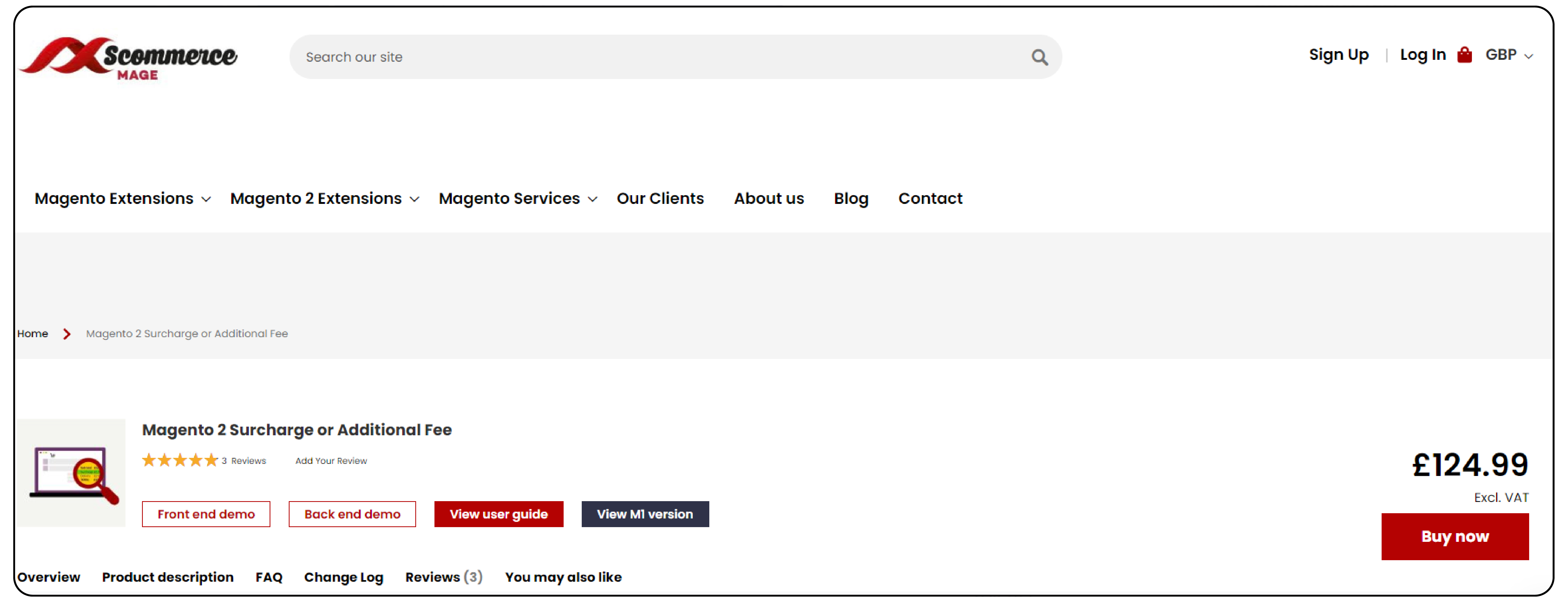Viewport: 1568px width, 604px height.
Task: Open the Front end demo
Action: 206,515
